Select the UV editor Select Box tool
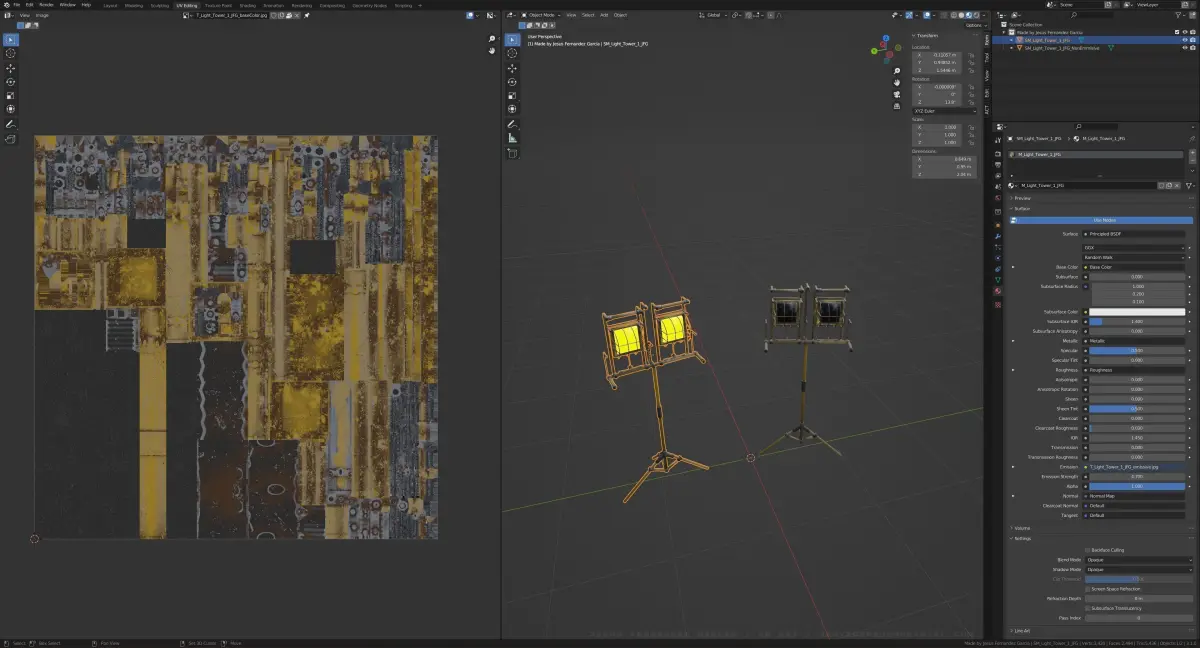The height and width of the screenshot is (648, 1200). coord(10,40)
